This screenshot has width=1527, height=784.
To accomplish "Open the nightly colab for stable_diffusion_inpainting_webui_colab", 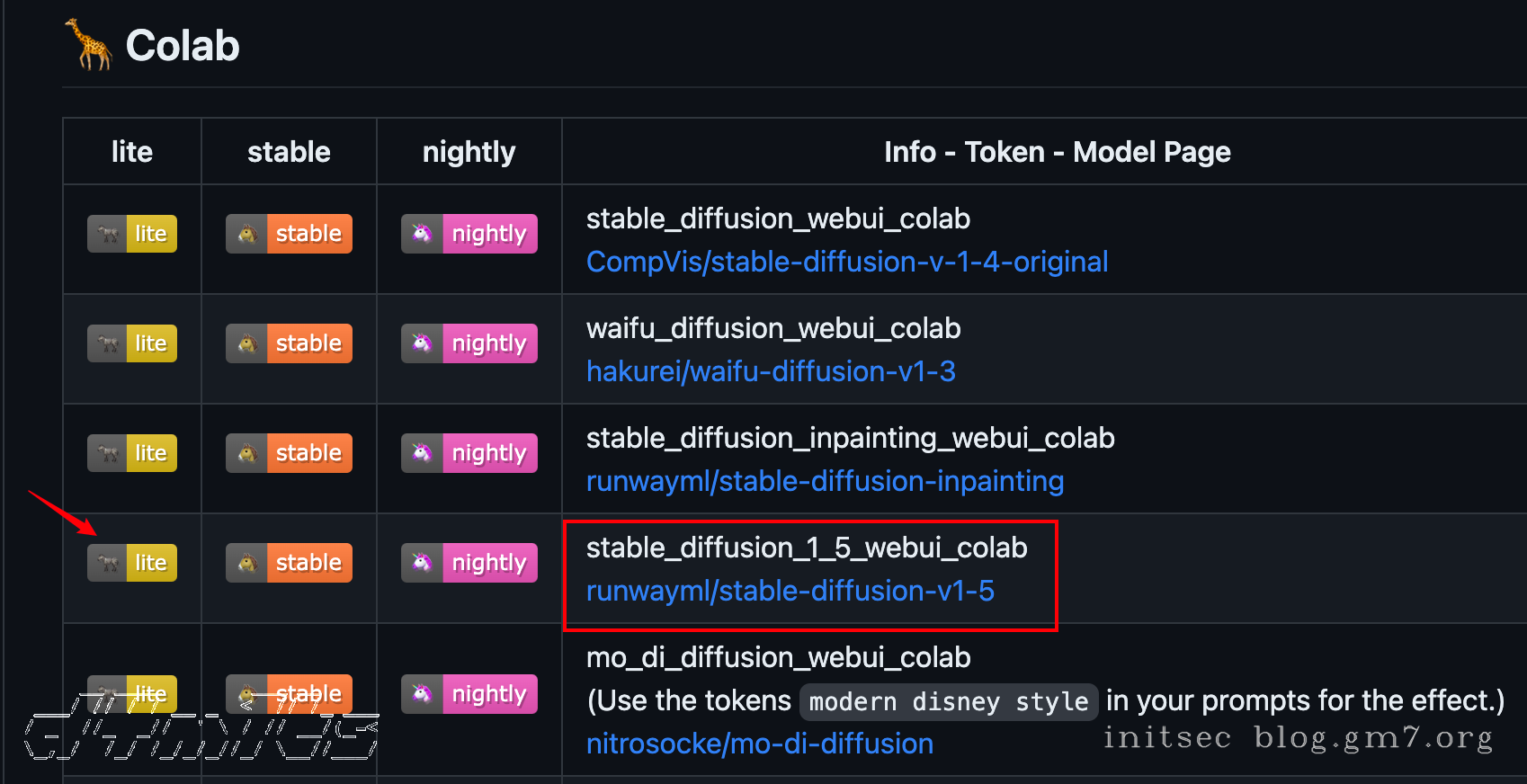I will pyautogui.click(x=469, y=452).
